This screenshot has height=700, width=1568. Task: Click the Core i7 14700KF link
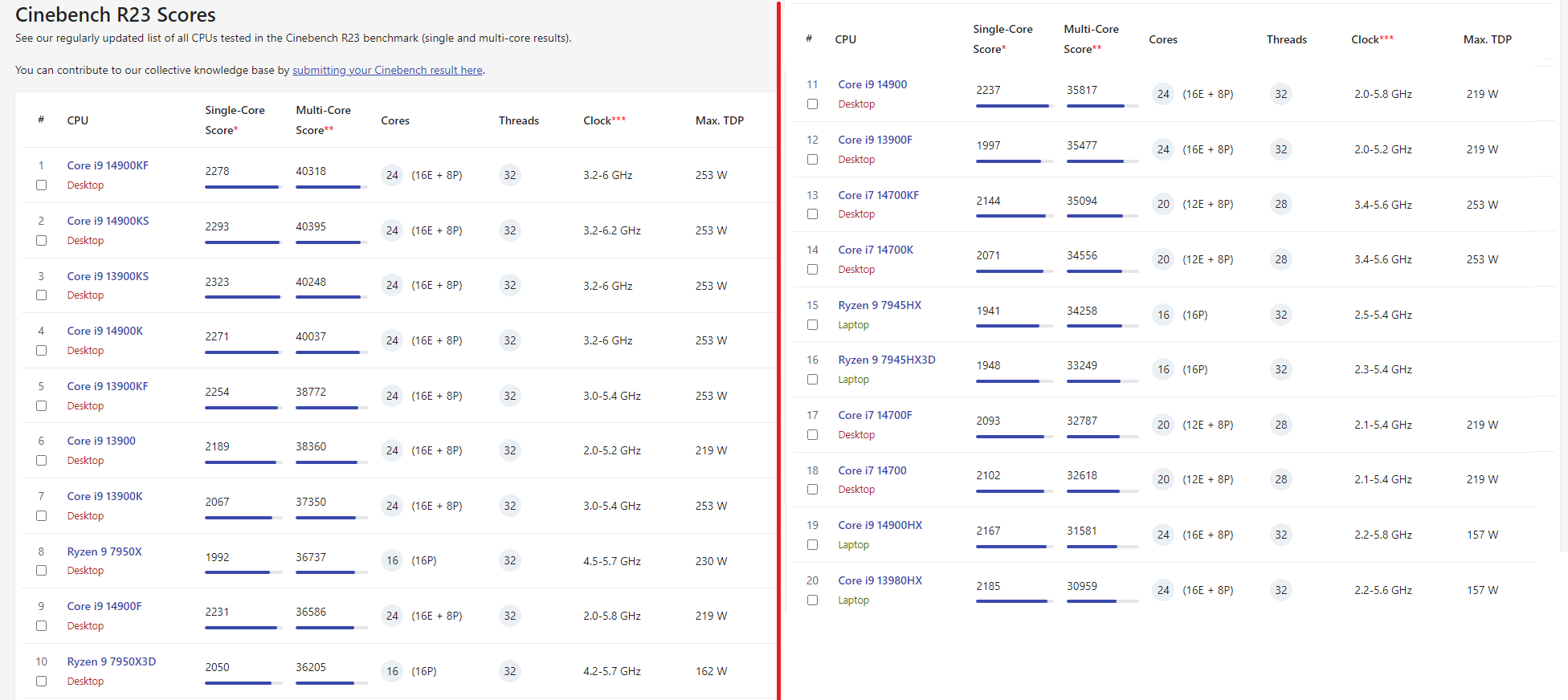(878, 195)
